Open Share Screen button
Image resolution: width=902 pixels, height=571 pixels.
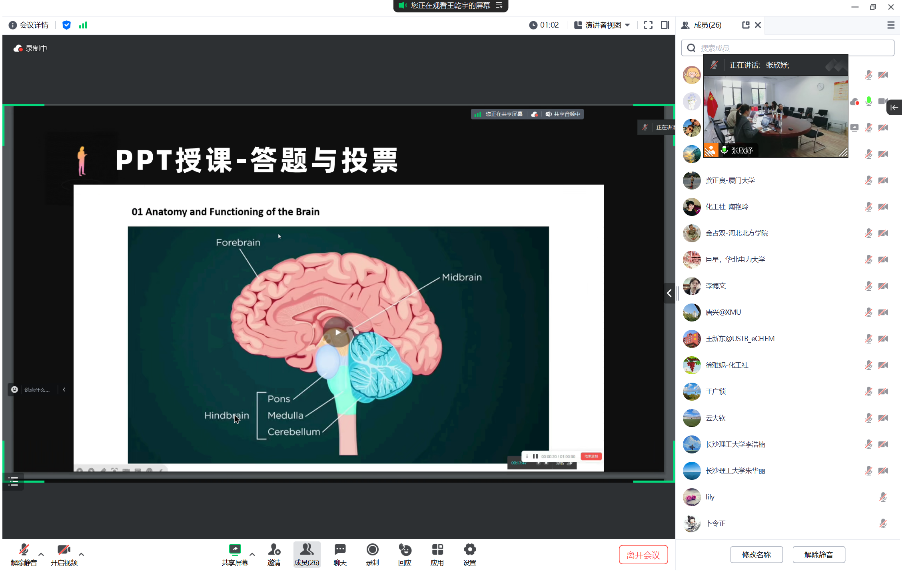click(235, 551)
